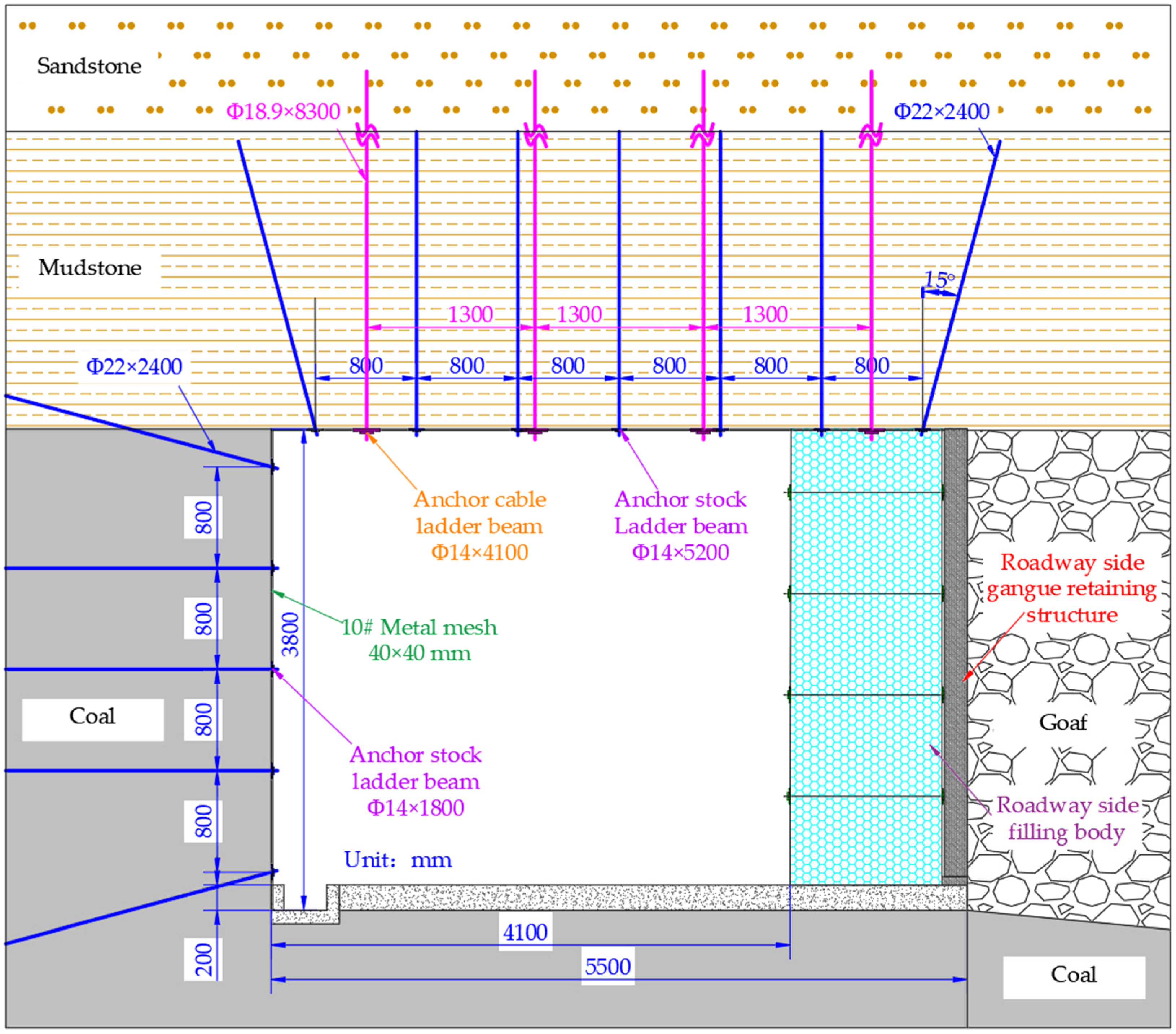Click the Roadway side gangue retaining structure text
1176x1034 pixels.
(1071, 588)
